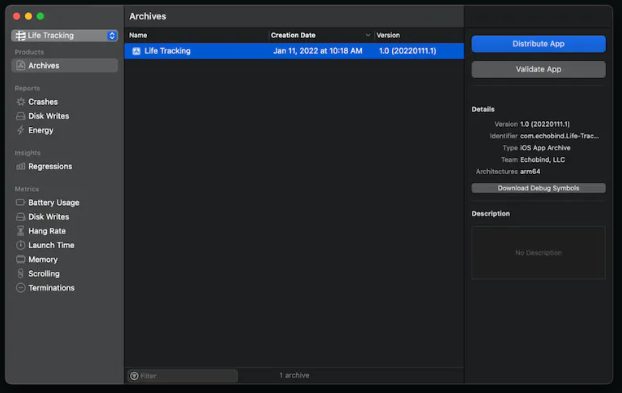This screenshot has width=622, height=393.
Task: Click the Reports Disk Writes icon
Action: (20, 116)
